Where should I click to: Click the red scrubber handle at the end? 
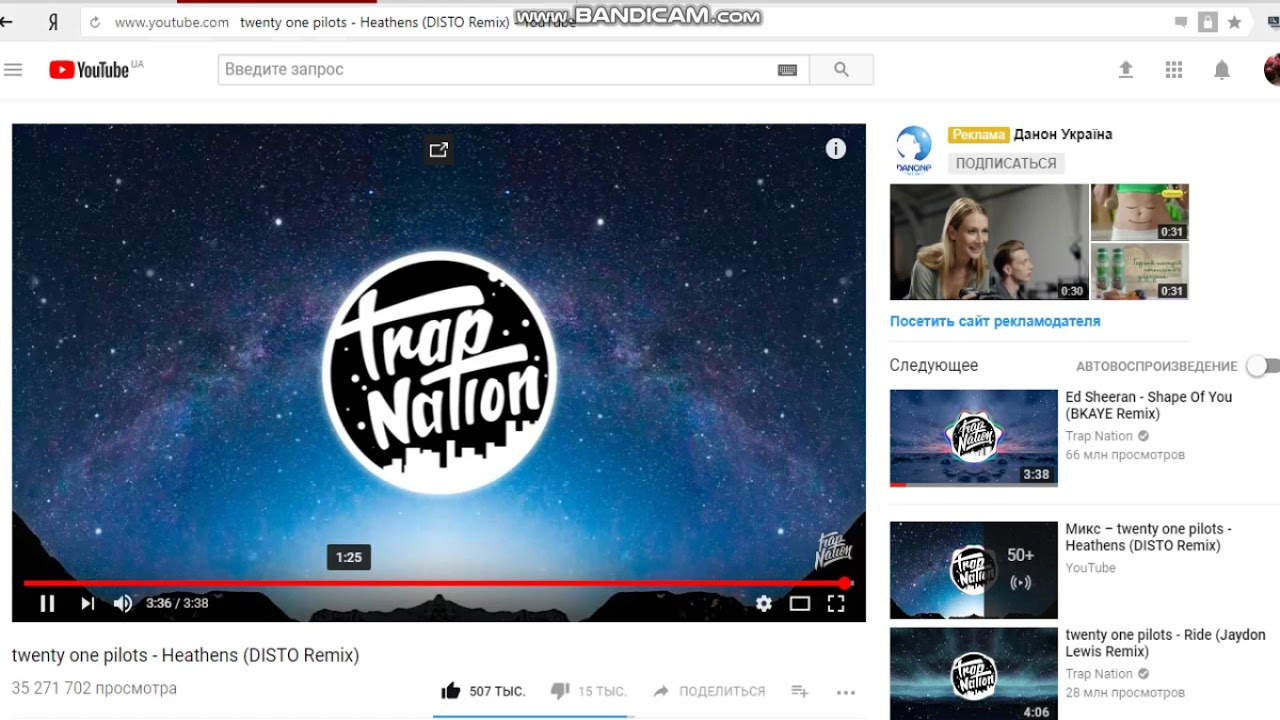845,583
